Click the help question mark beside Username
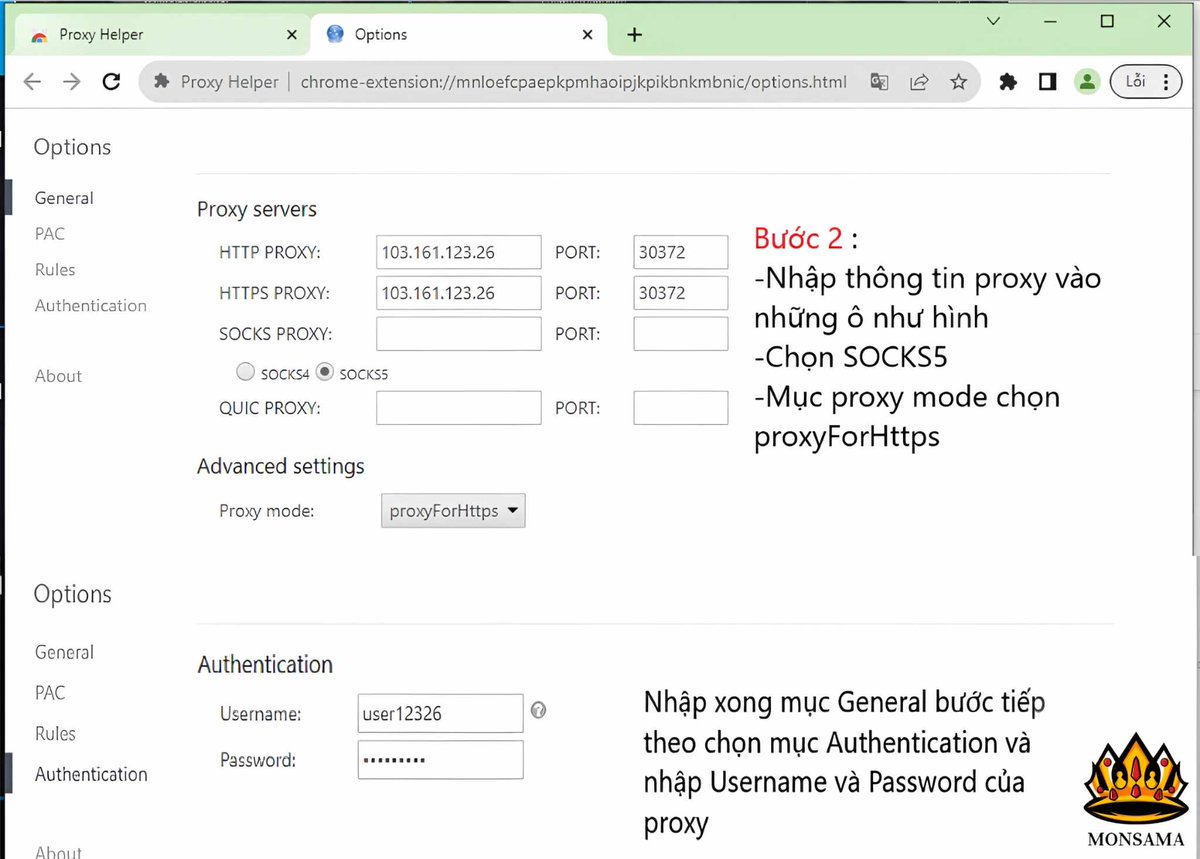 (x=539, y=710)
